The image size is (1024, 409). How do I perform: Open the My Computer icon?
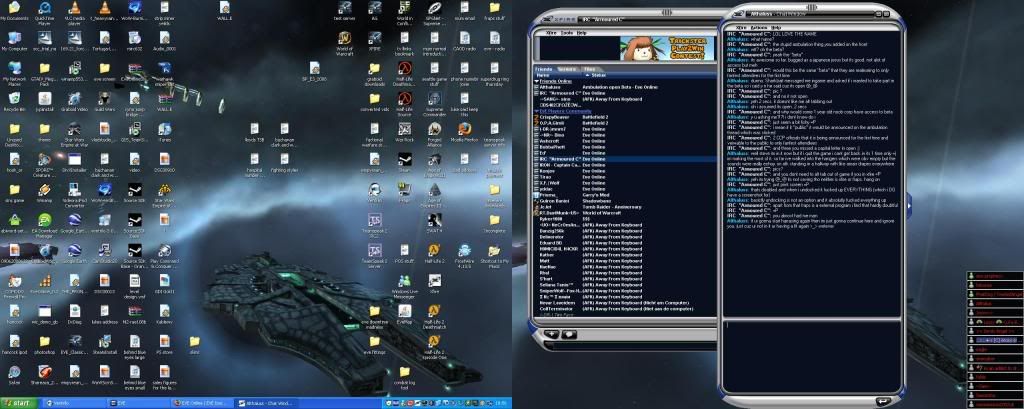coord(14,41)
